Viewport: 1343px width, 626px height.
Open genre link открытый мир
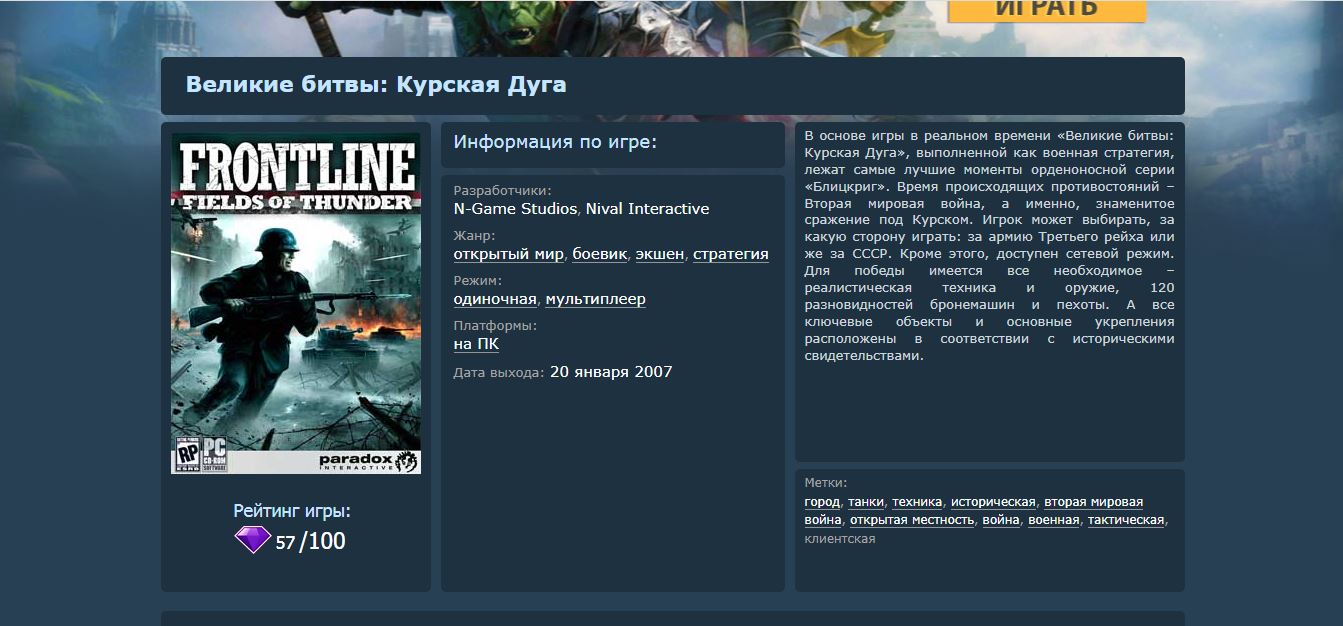pos(509,254)
